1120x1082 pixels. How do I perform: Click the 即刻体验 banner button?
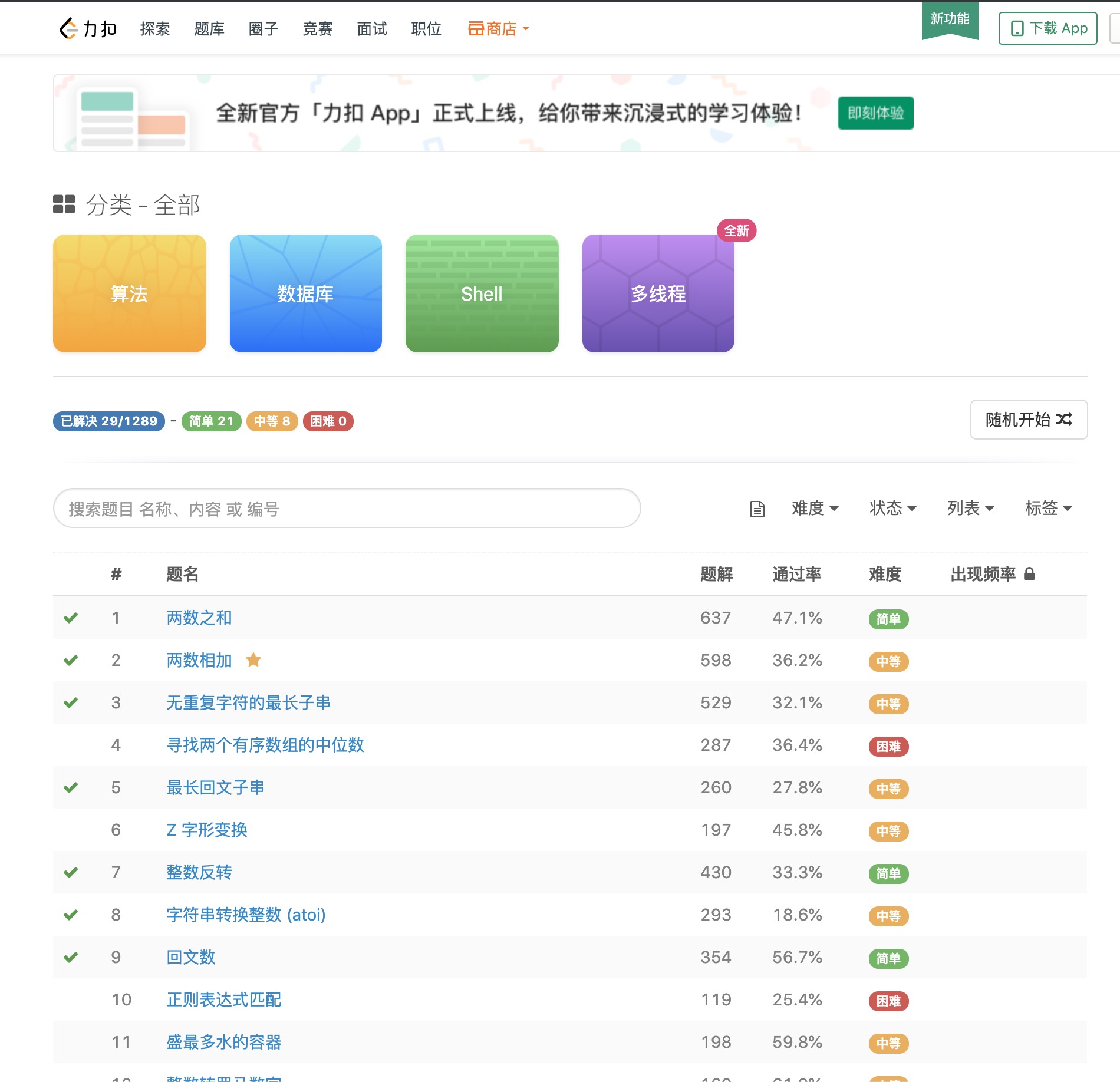pyautogui.click(x=876, y=113)
